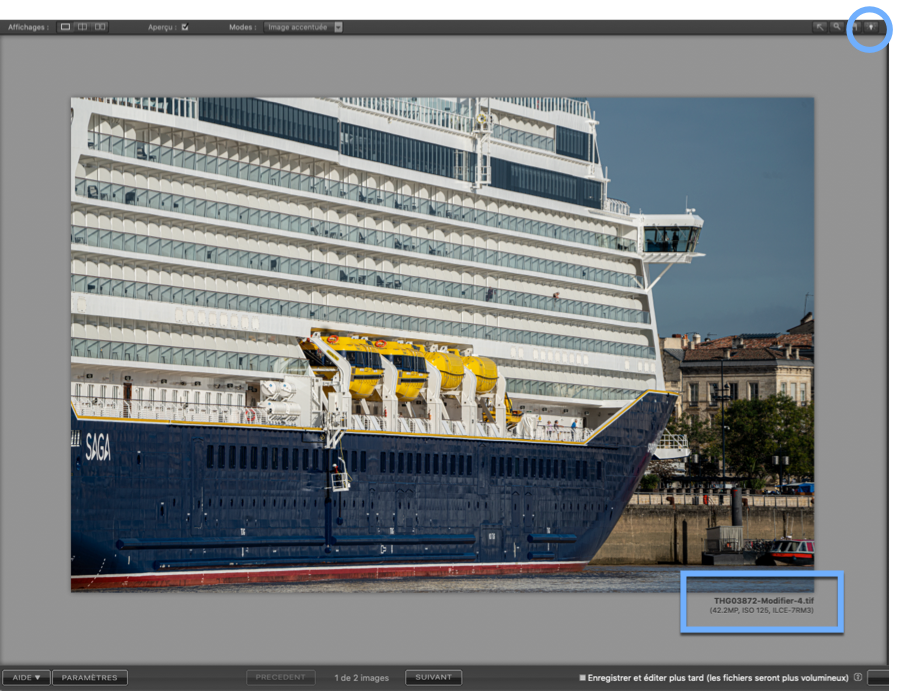This screenshot has height=691, width=900.
Task: Select the single image view layout
Action: tap(65, 27)
